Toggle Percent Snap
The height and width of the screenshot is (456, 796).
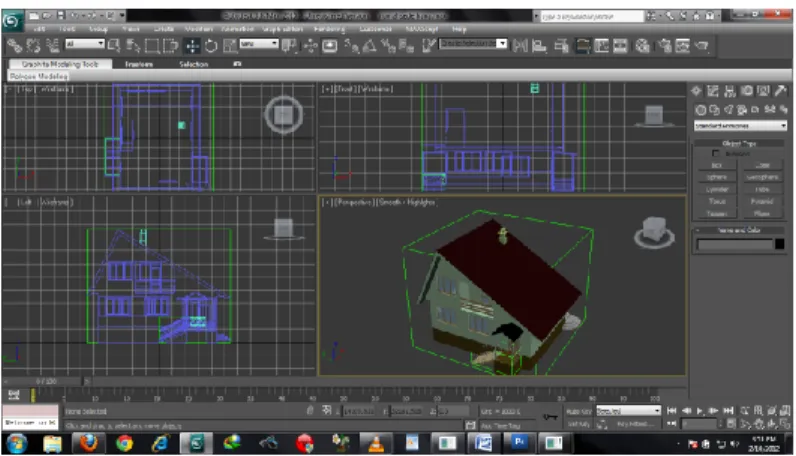388,46
